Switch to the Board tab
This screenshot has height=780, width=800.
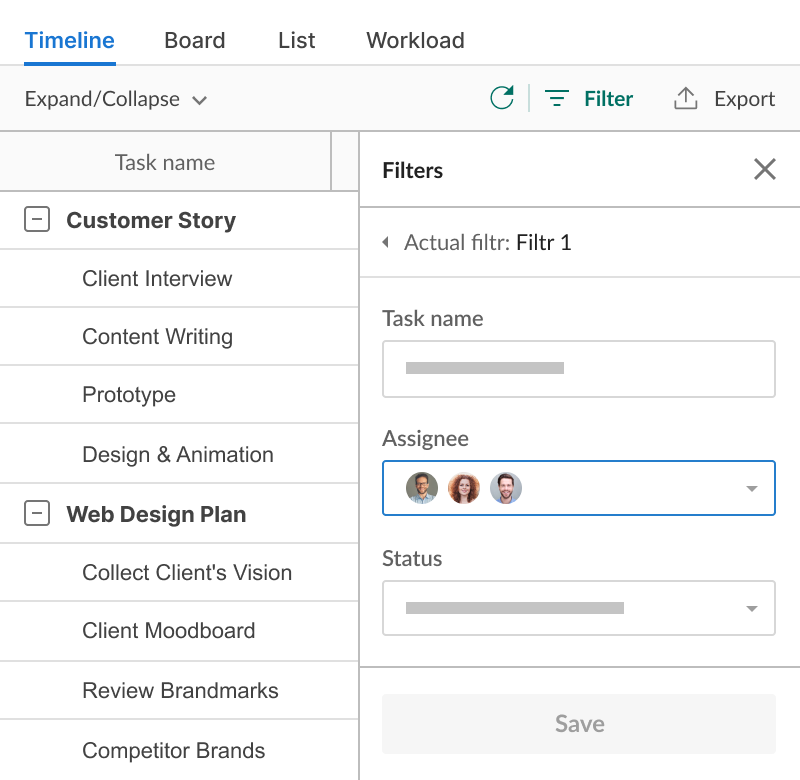(194, 41)
